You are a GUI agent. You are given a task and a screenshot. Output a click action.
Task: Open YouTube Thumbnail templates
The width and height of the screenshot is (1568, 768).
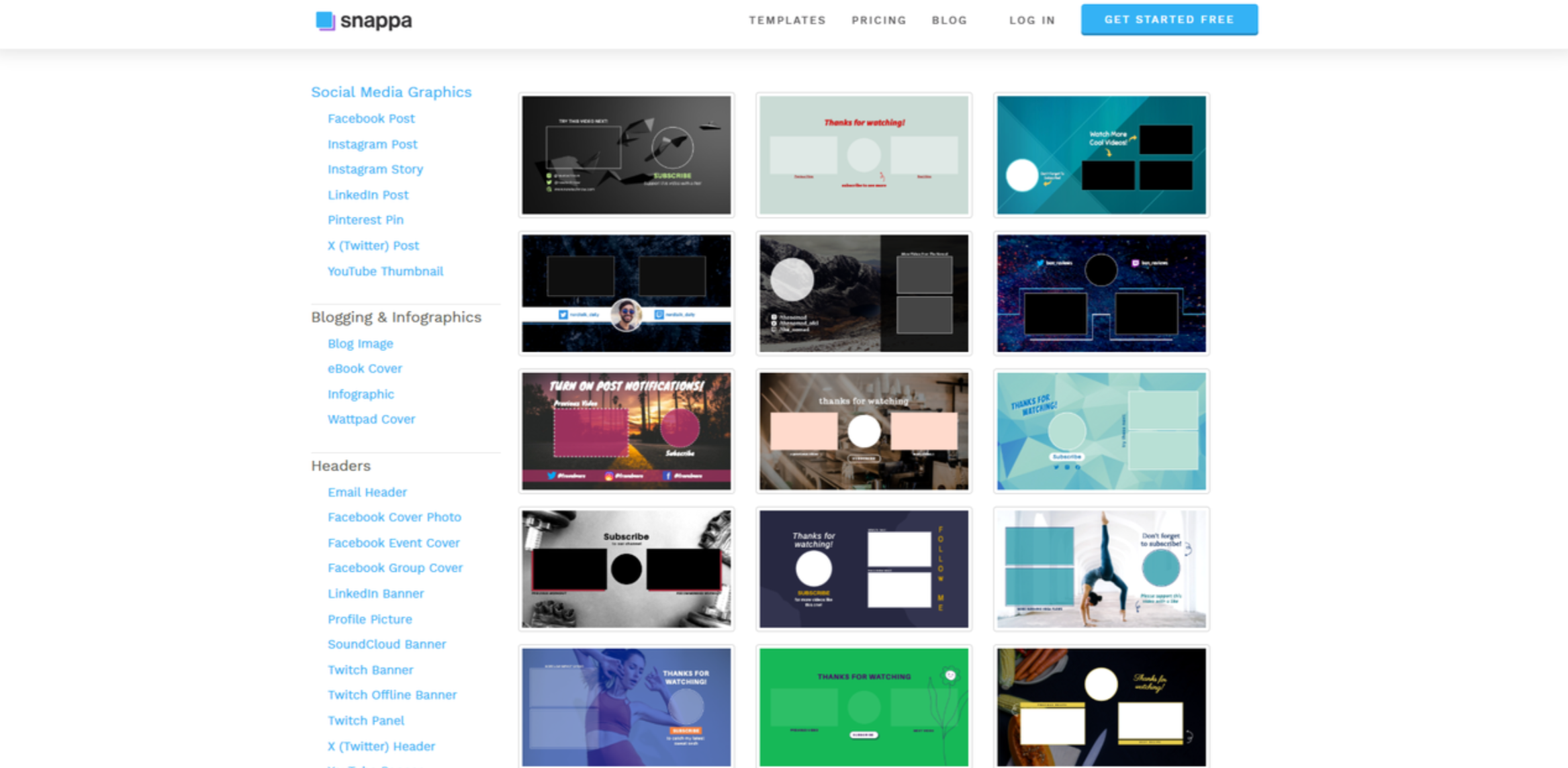(x=385, y=271)
